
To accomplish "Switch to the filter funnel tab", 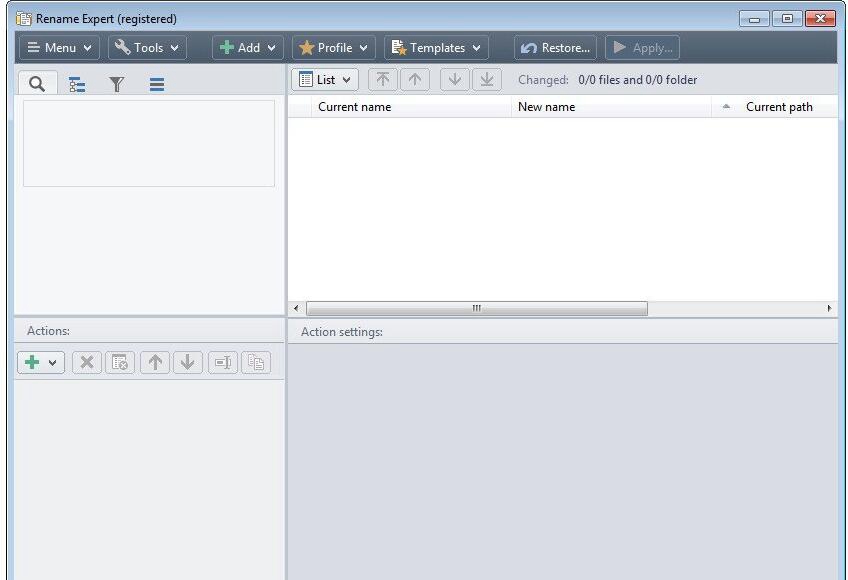I will tap(116, 84).
